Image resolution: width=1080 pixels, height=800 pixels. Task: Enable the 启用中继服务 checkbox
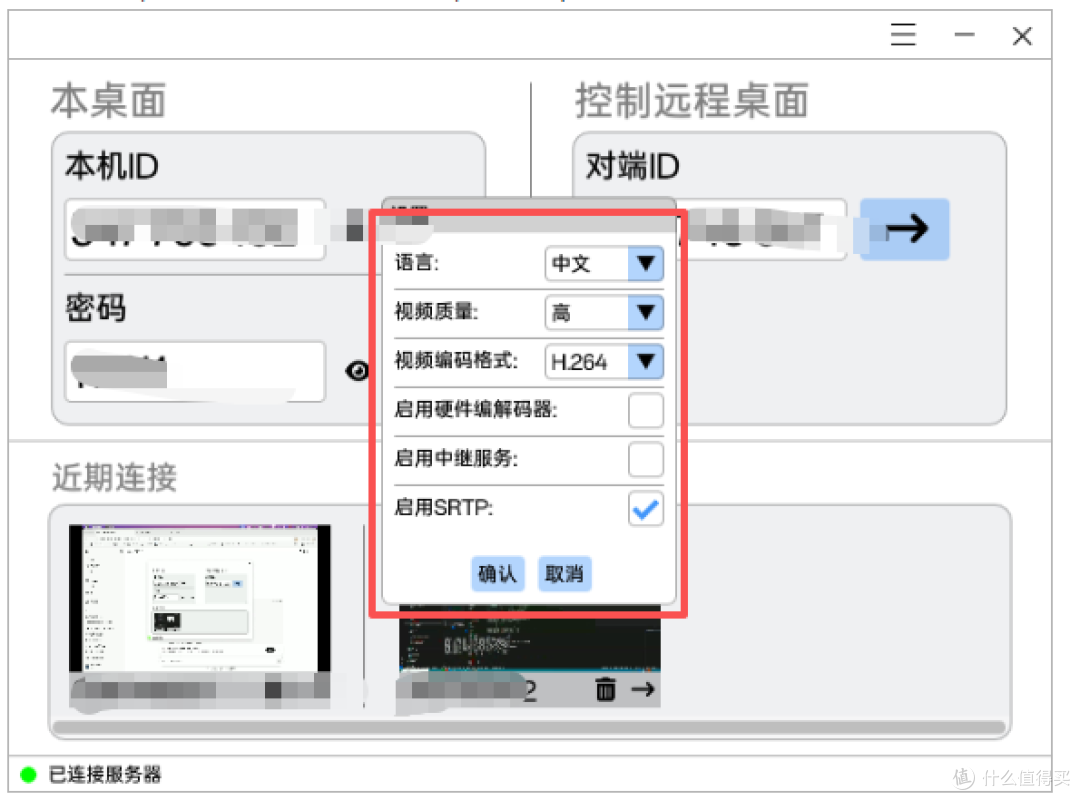click(x=645, y=460)
